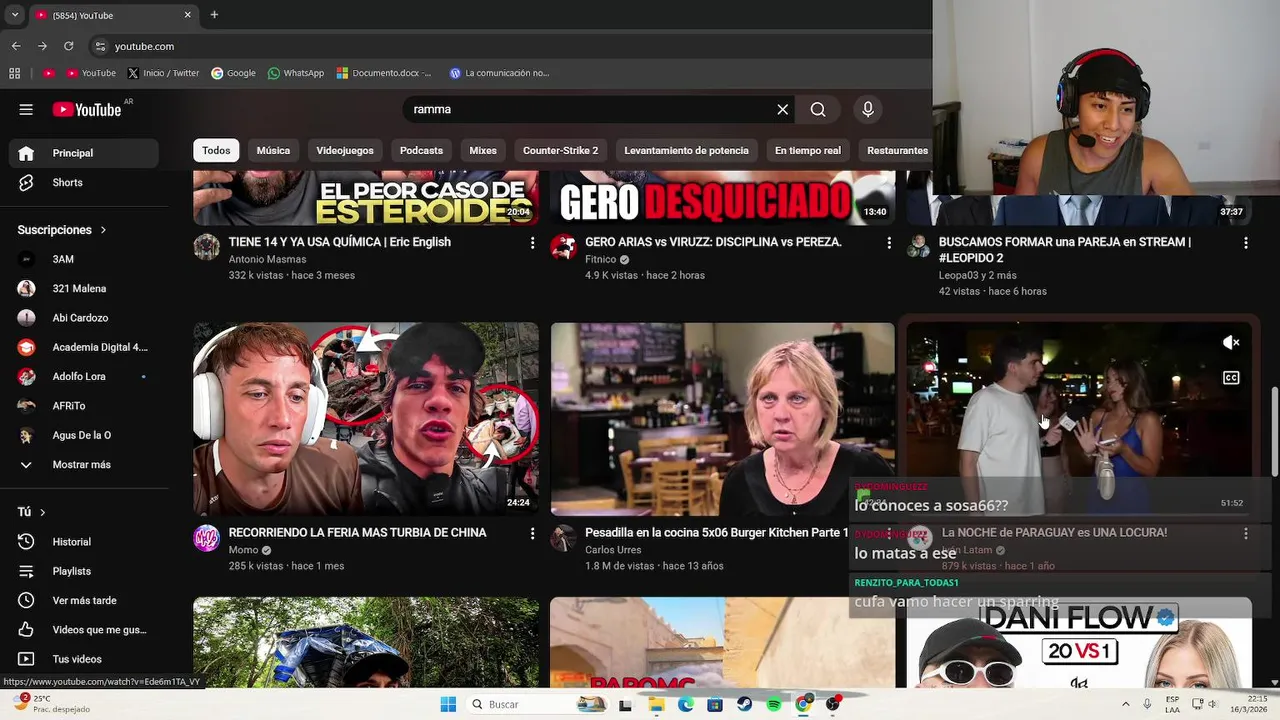
Task: Select the Mixes filter chip
Action: coord(483,151)
